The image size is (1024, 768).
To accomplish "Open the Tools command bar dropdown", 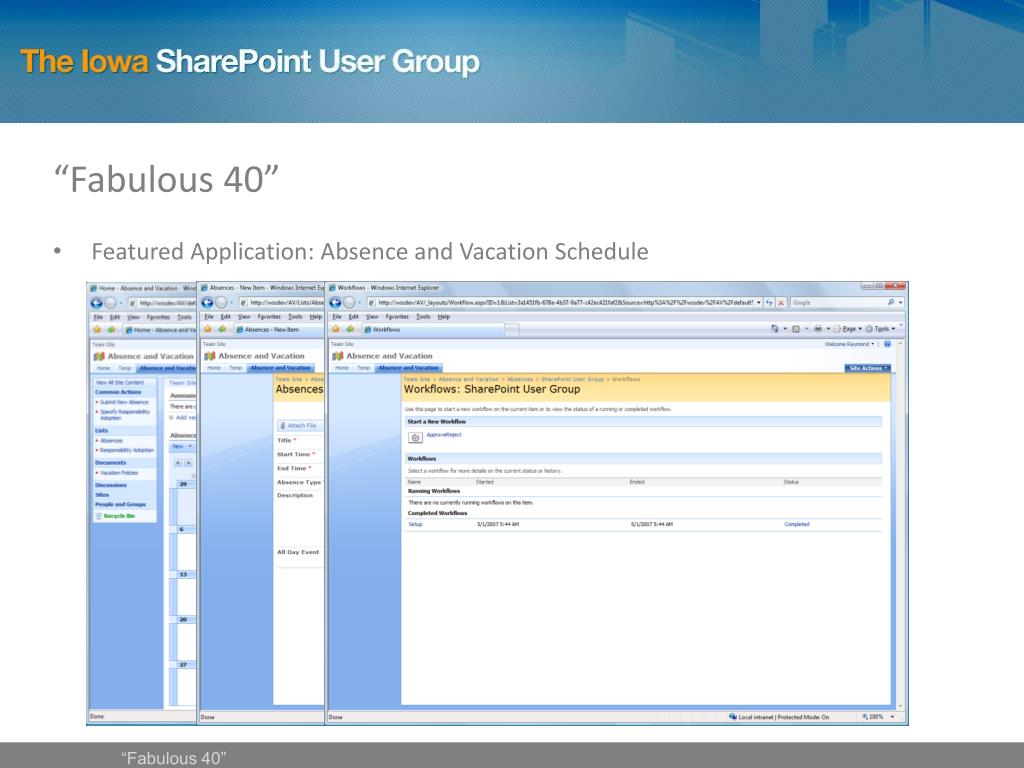I will 881,329.
